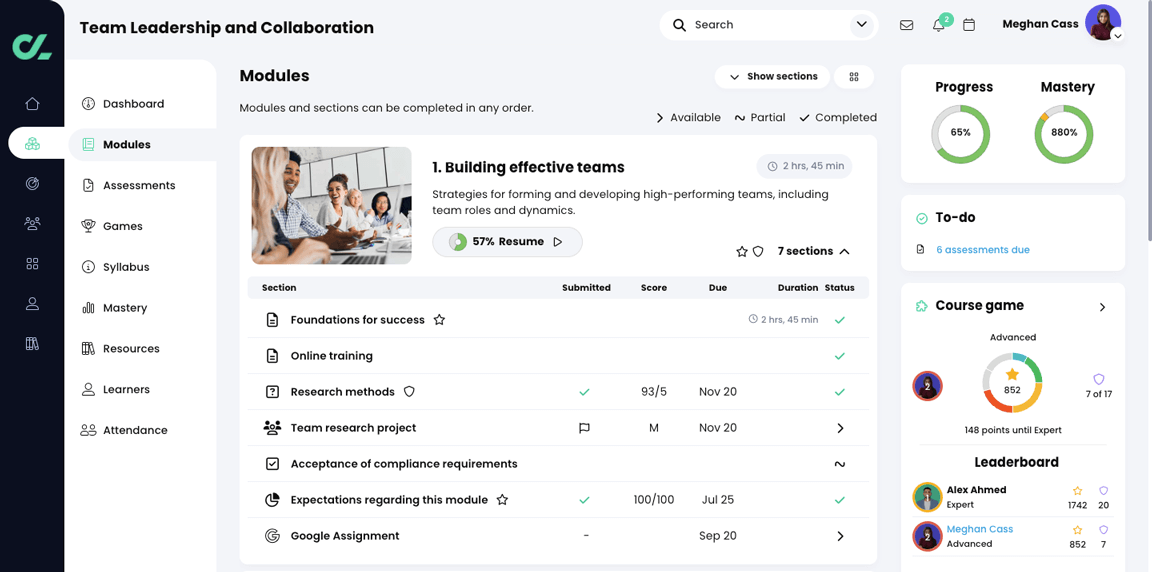Open notifications bell with badge 2

click(940, 24)
